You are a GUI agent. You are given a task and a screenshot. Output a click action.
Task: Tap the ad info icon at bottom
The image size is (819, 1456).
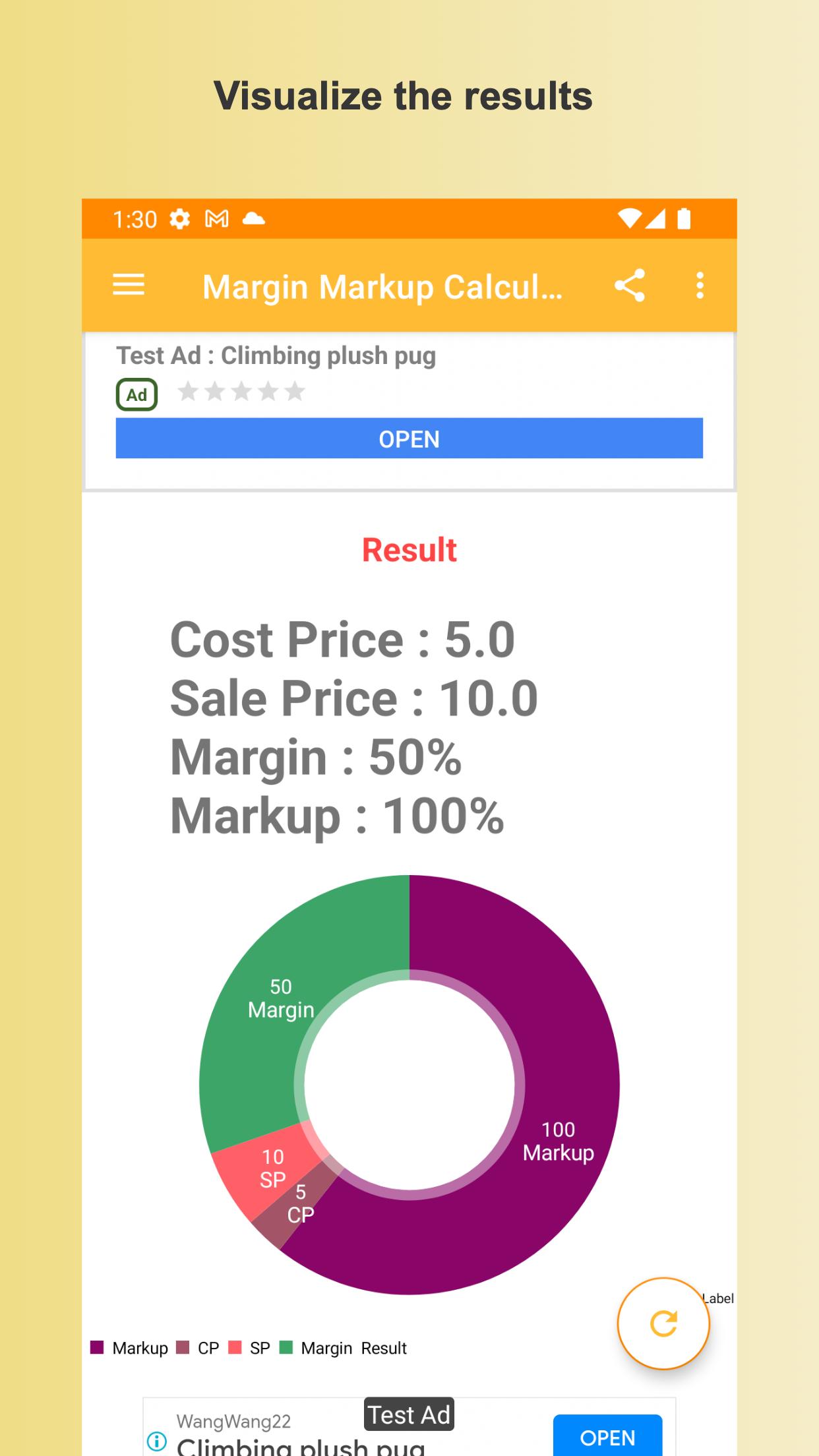156,1441
